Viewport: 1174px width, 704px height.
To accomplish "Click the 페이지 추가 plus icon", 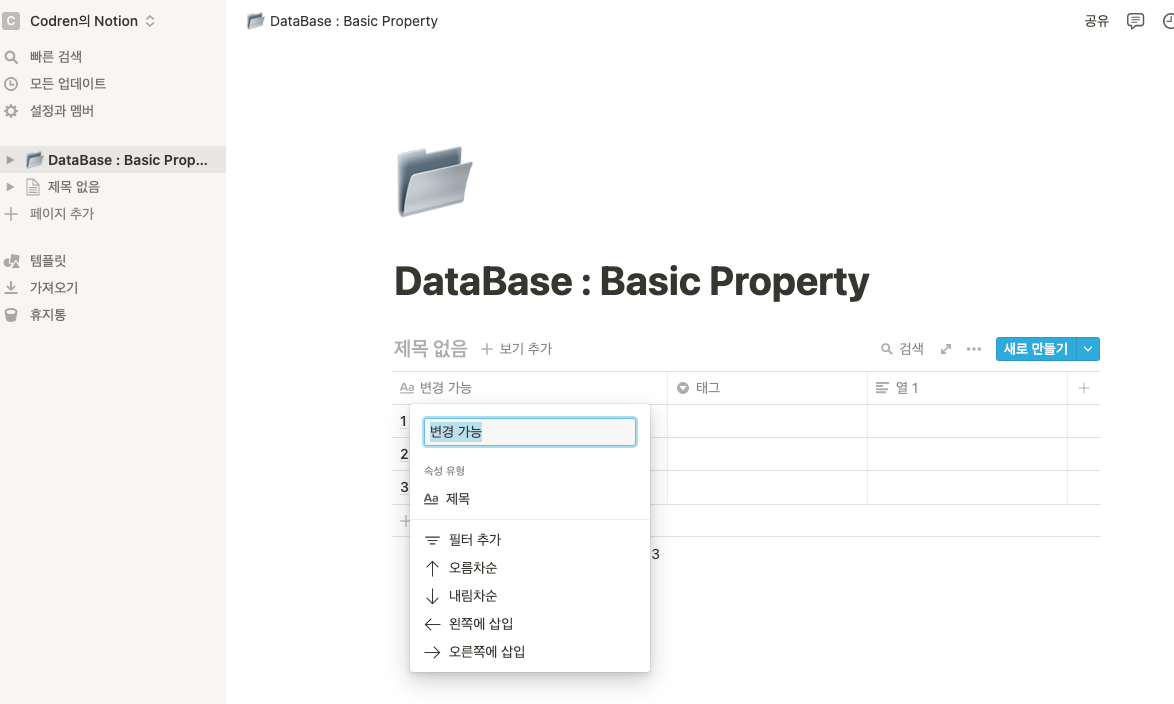I will 11,213.
